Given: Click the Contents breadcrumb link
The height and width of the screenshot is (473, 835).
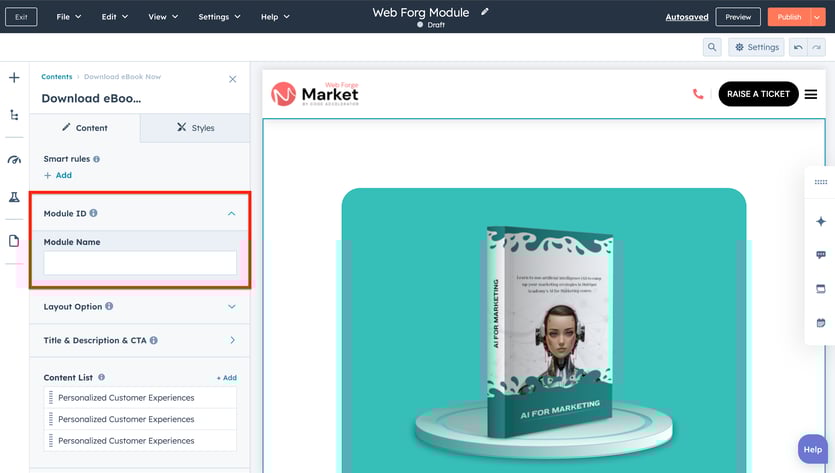Looking at the screenshot, I should (x=56, y=77).
